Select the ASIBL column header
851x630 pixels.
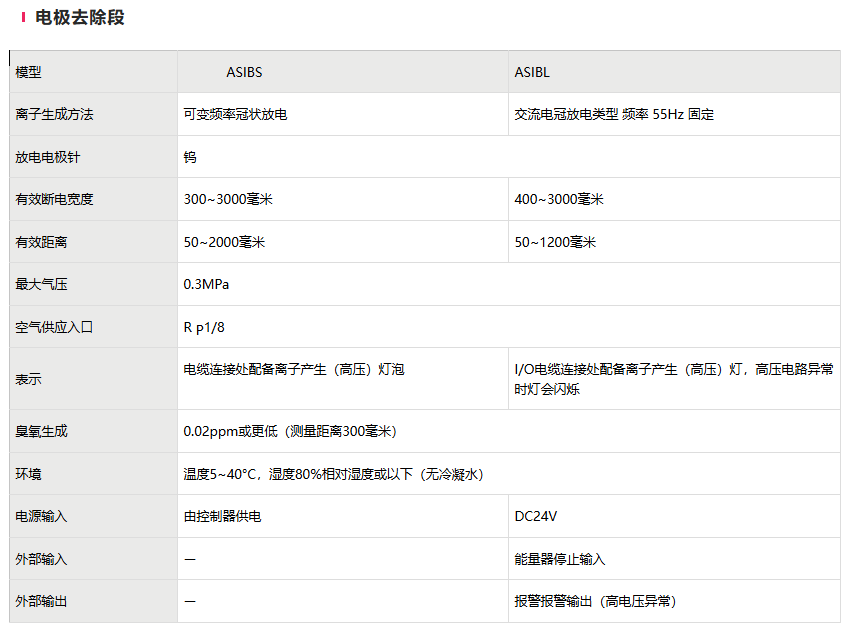click(x=532, y=72)
